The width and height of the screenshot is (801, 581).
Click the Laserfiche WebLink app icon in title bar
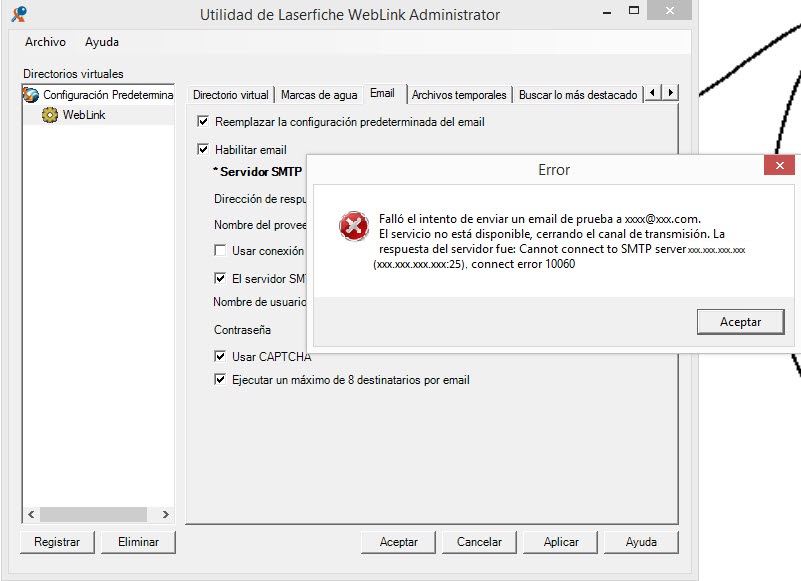19,14
